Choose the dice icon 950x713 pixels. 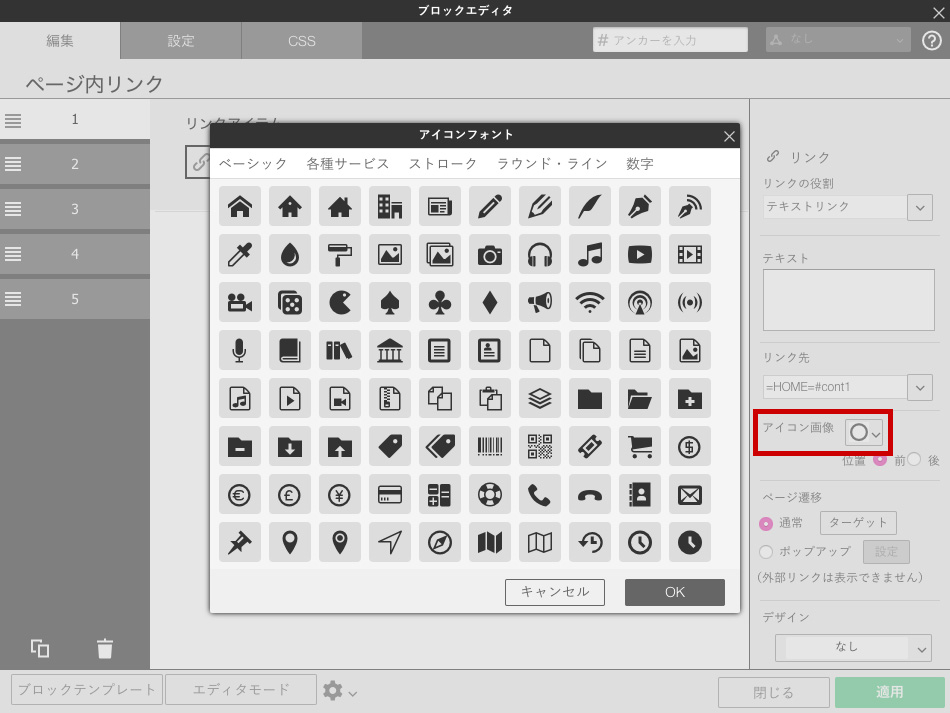pos(290,302)
